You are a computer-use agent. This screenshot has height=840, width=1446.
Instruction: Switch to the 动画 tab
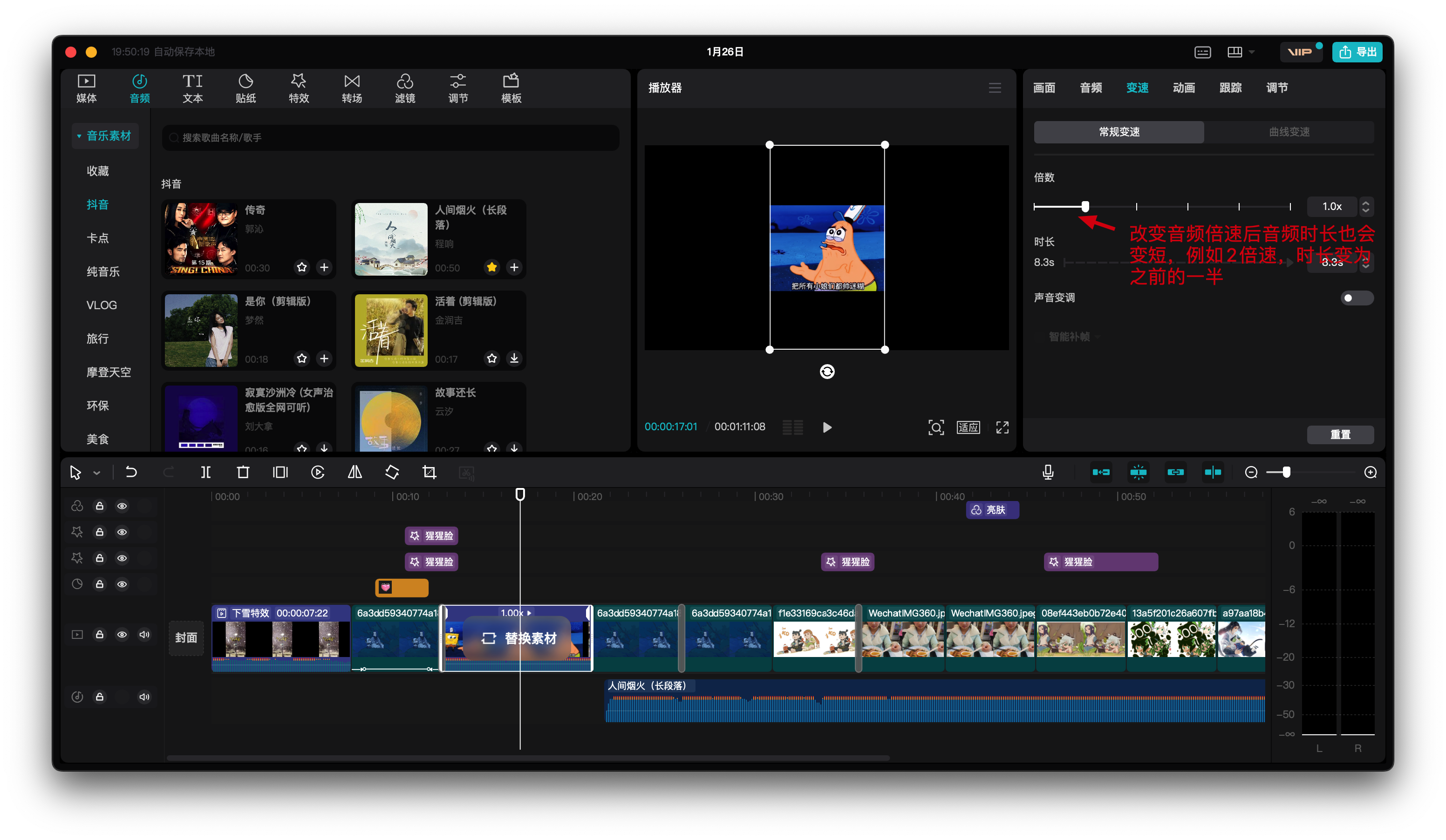[1183, 88]
